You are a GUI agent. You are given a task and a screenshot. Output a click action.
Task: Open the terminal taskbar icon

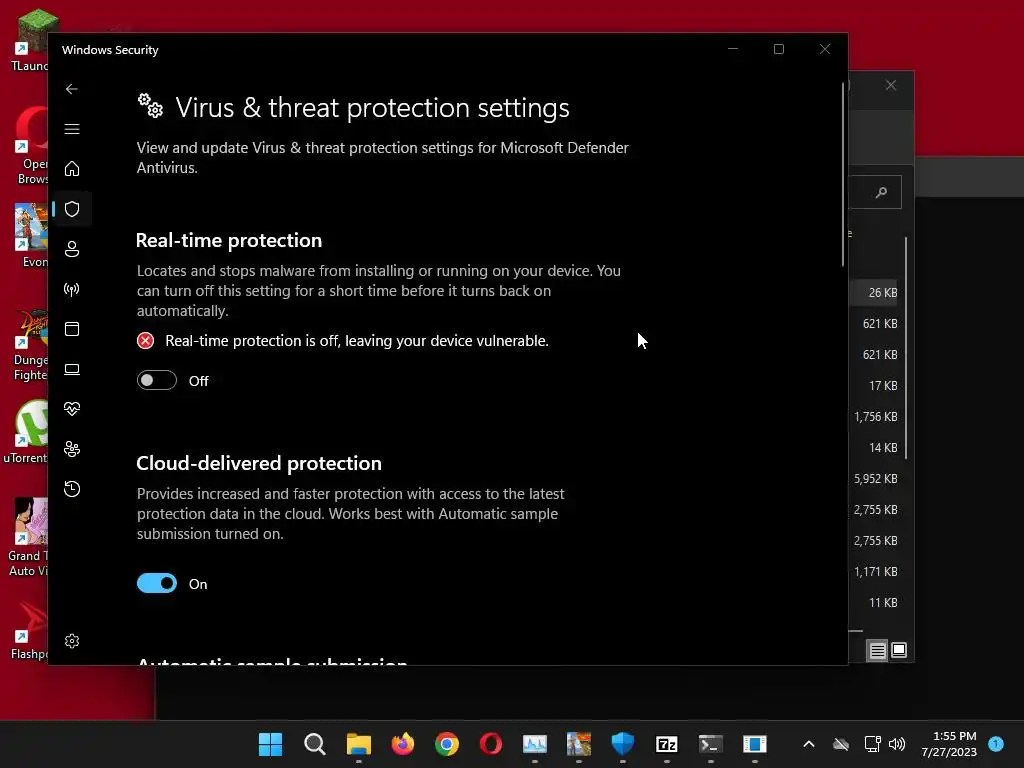coord(711,744)
